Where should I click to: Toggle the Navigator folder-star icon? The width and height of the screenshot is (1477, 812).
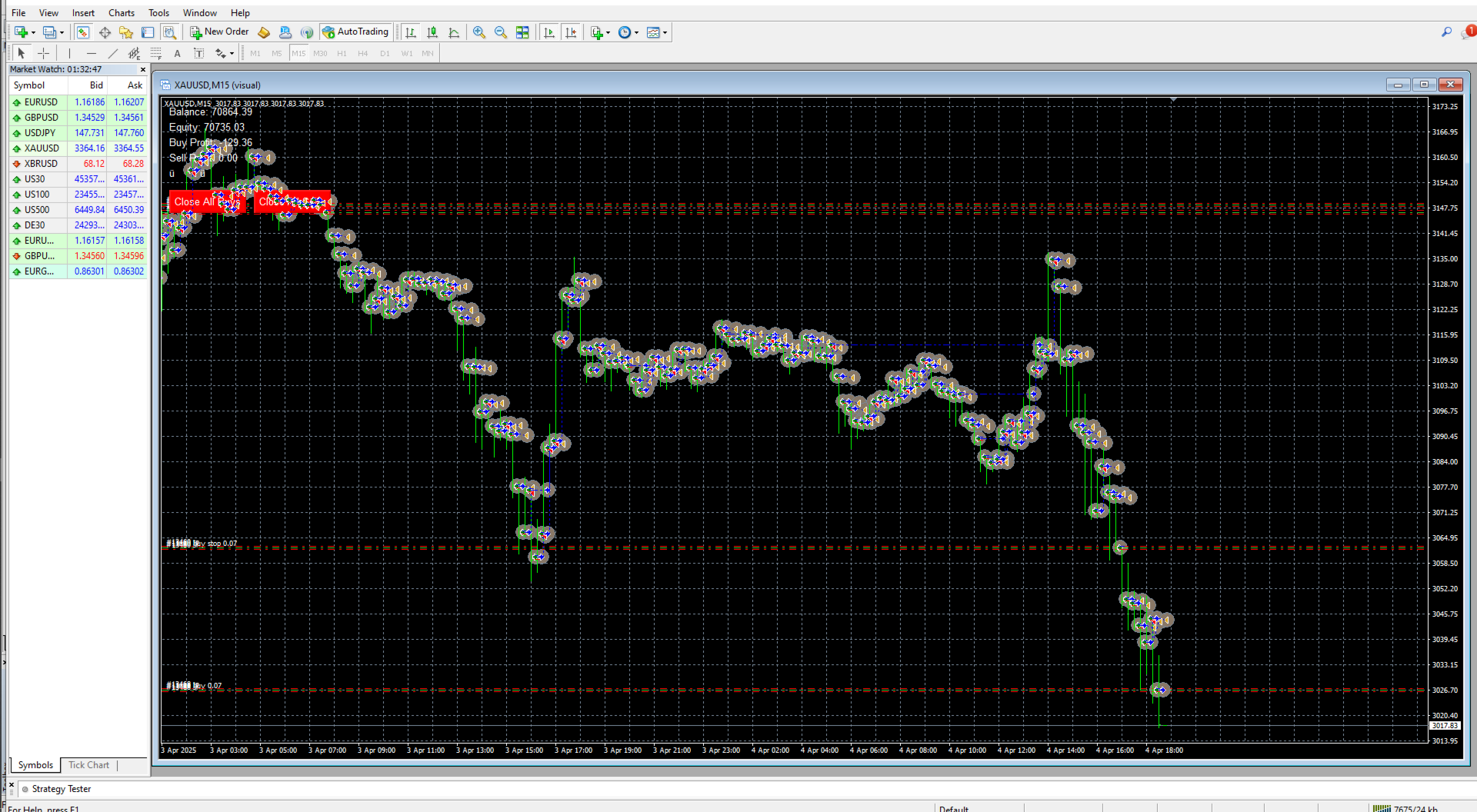[126, 32]
